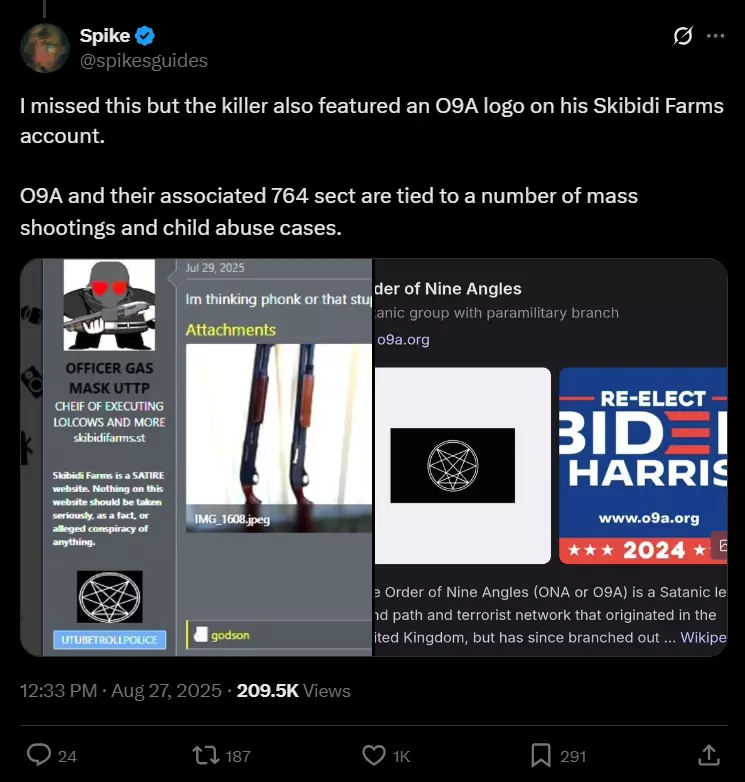
Task: Click the nine angles sigil thumbnail on white card
Action: [452, 465]
